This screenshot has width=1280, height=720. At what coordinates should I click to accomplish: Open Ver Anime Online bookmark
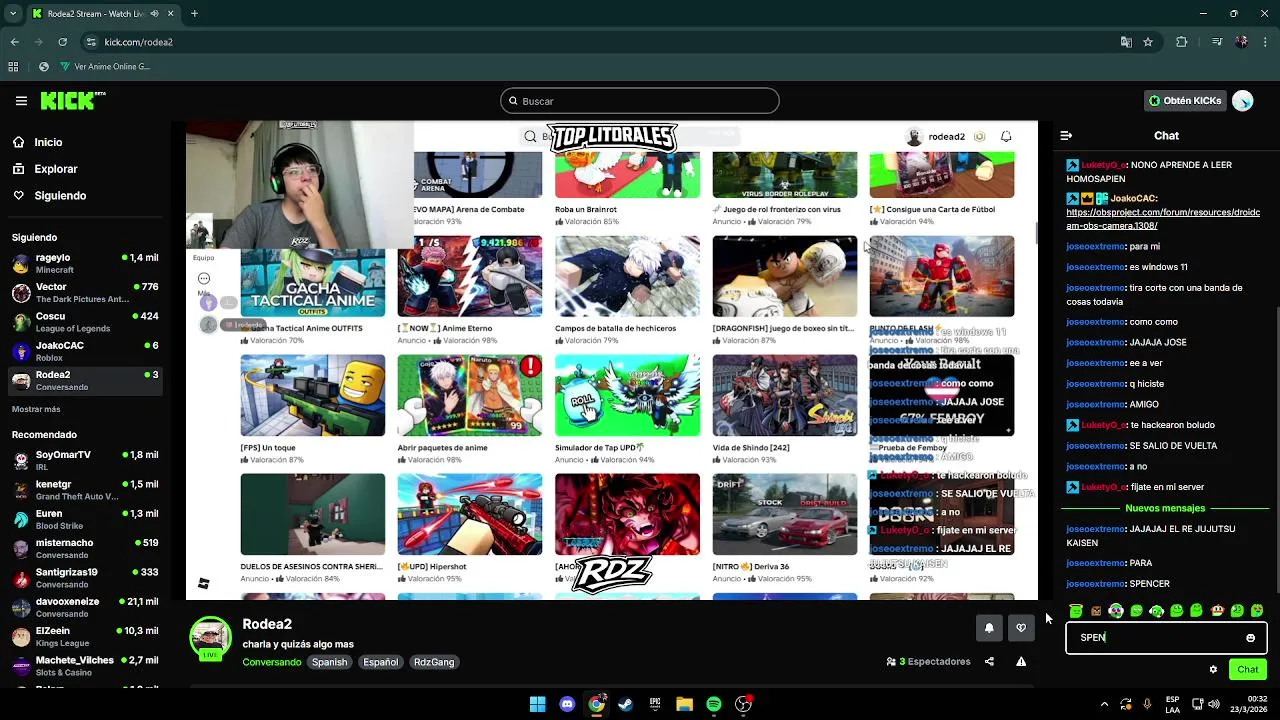click(x=105, y=67)
